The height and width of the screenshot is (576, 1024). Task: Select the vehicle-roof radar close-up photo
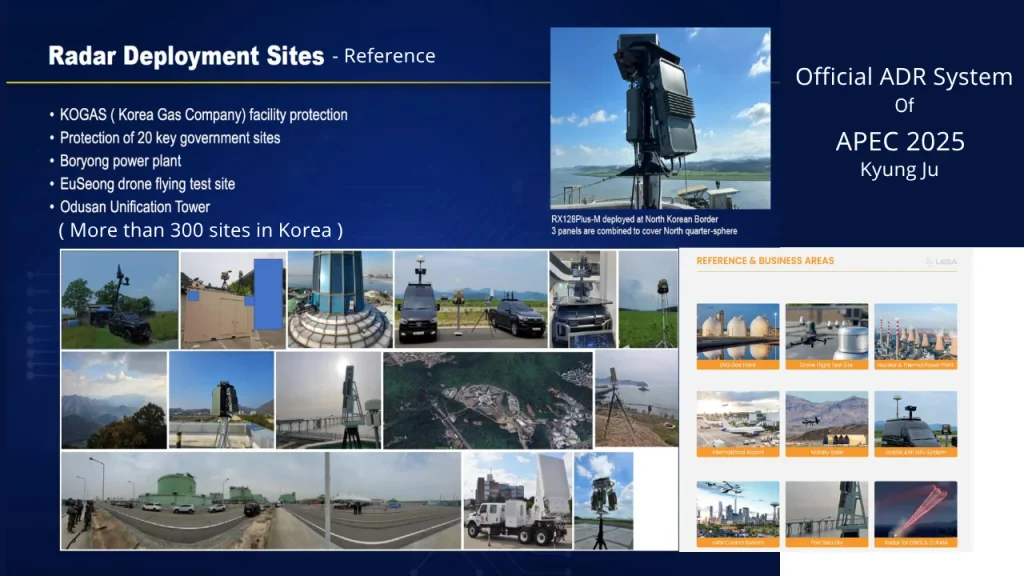583,299
